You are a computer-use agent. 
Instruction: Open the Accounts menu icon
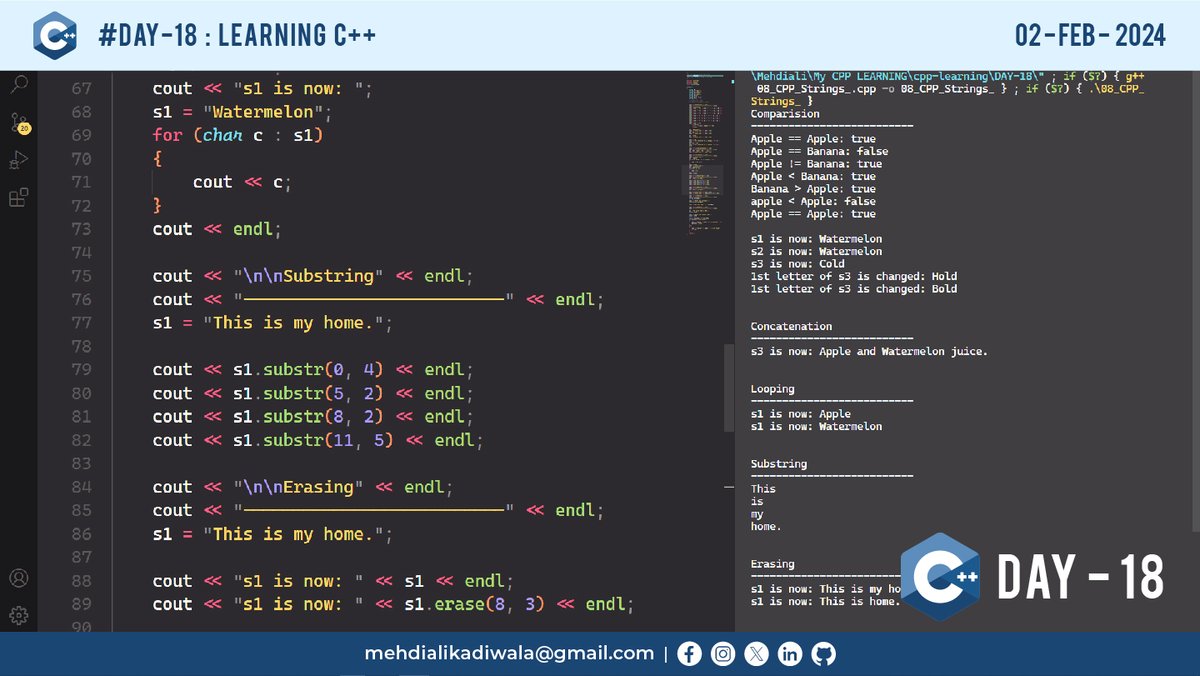[x=18, y=578]
